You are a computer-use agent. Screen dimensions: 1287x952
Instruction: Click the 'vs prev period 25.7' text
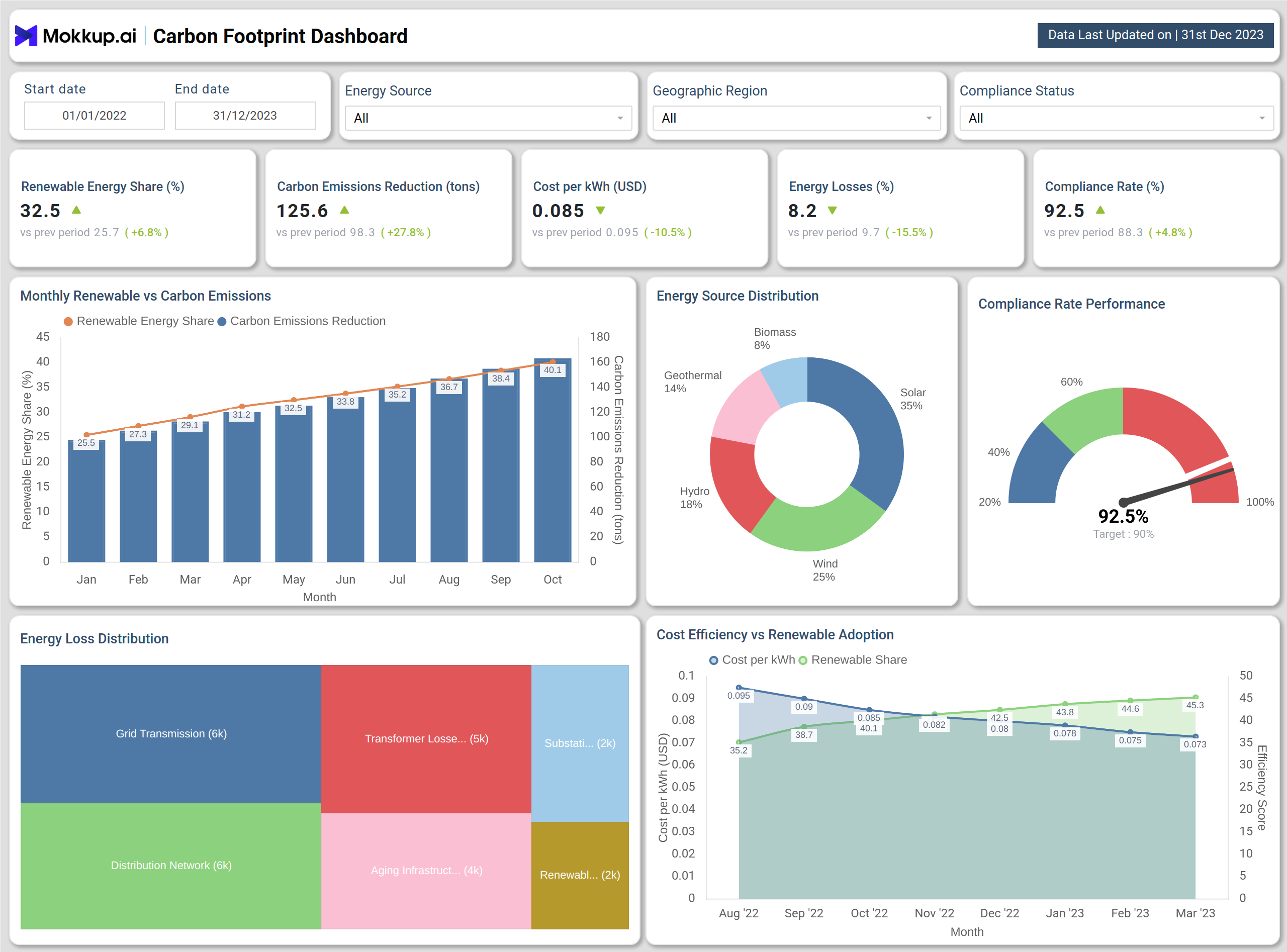coord(70,232)
